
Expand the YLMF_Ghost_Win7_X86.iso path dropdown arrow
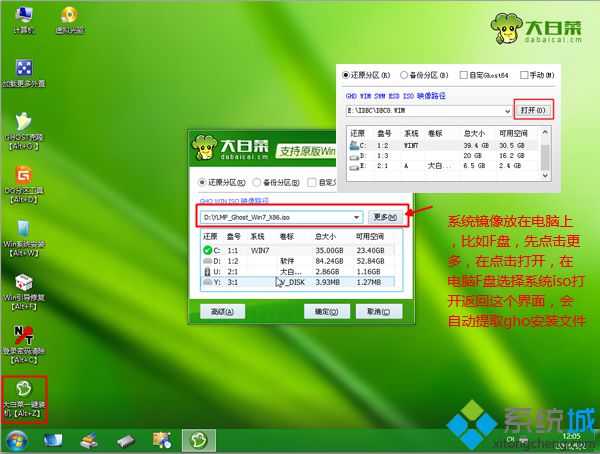pyautogui.click(x=356, y=217)
